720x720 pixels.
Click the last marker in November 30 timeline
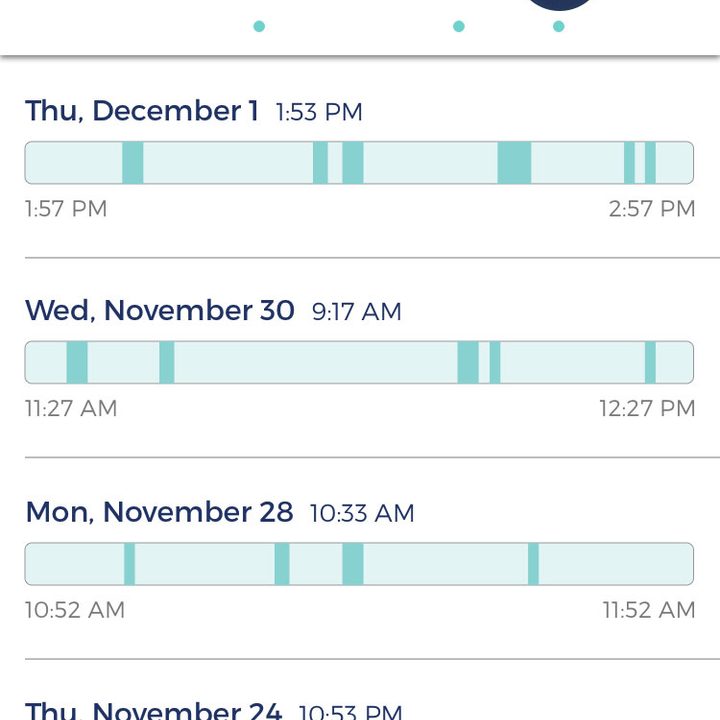650,362
